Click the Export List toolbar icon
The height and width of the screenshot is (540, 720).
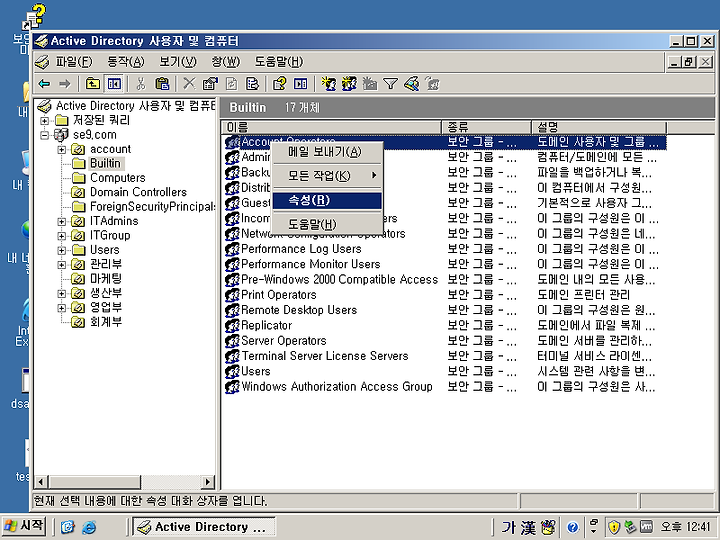252,84
